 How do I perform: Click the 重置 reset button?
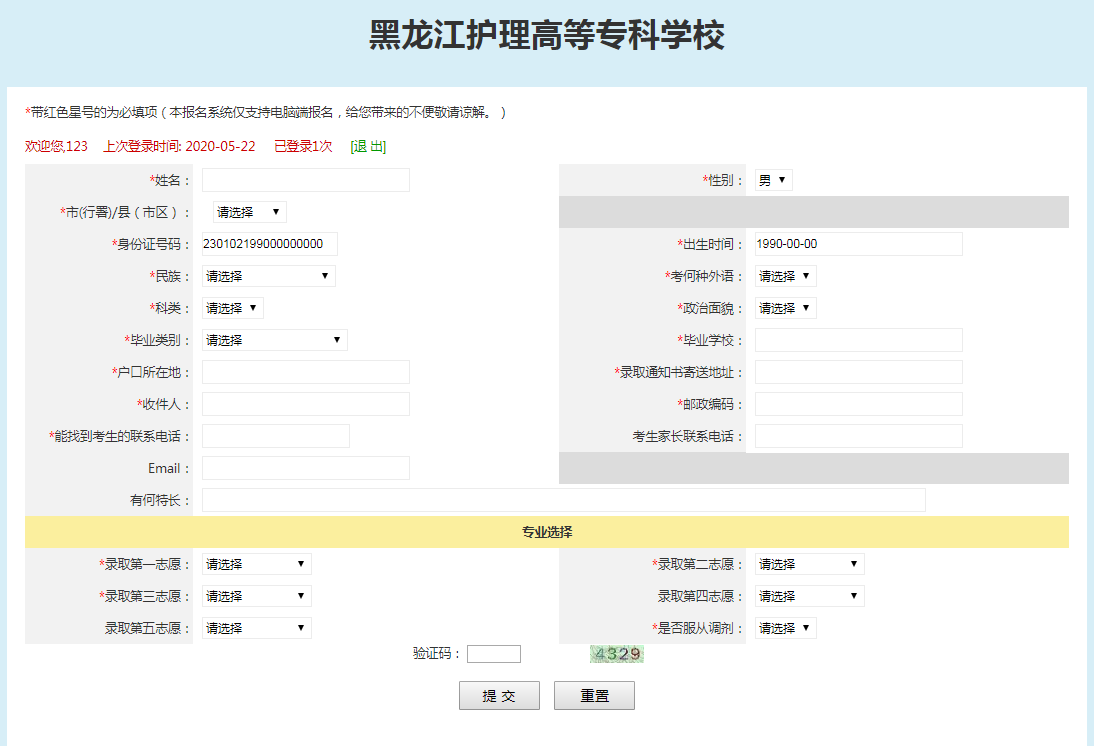pos(594,696)
